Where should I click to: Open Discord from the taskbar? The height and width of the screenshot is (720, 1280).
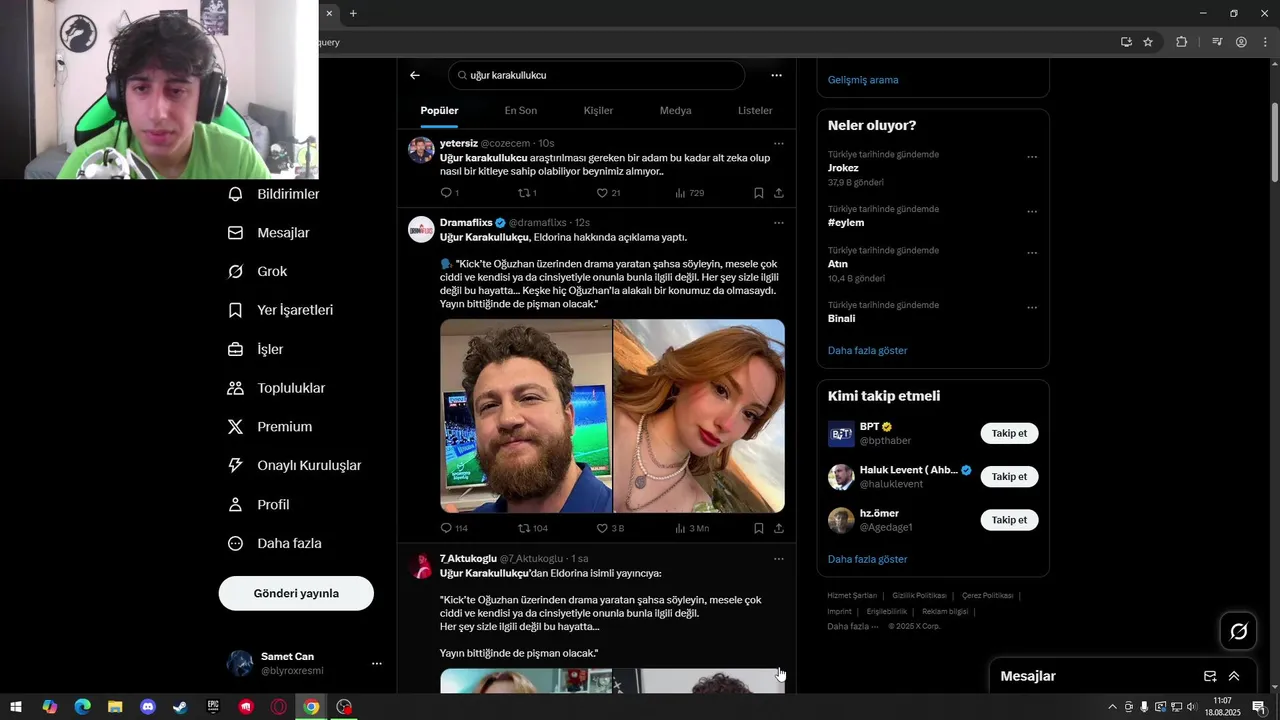148,707
